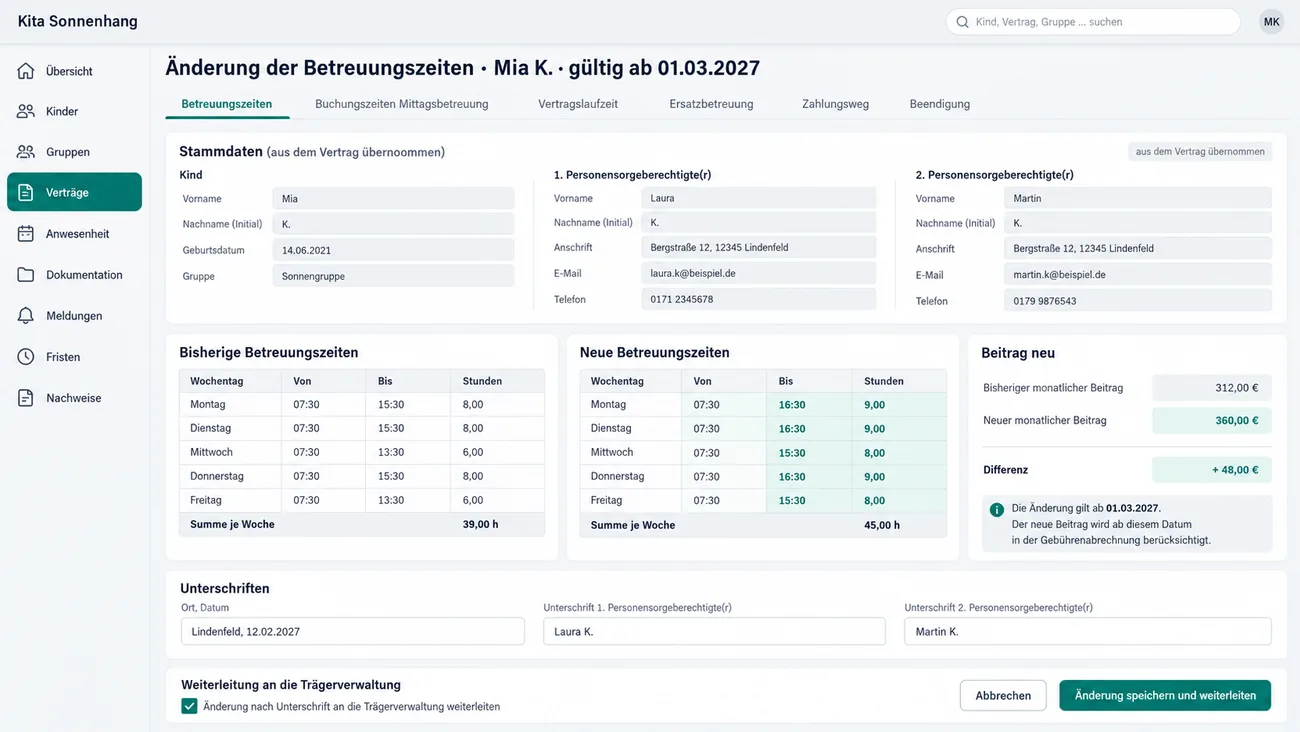This screenshot has height=732, width=1300.
Task: Click the Meldungen bell icon
Action: (x=26, y=315)
